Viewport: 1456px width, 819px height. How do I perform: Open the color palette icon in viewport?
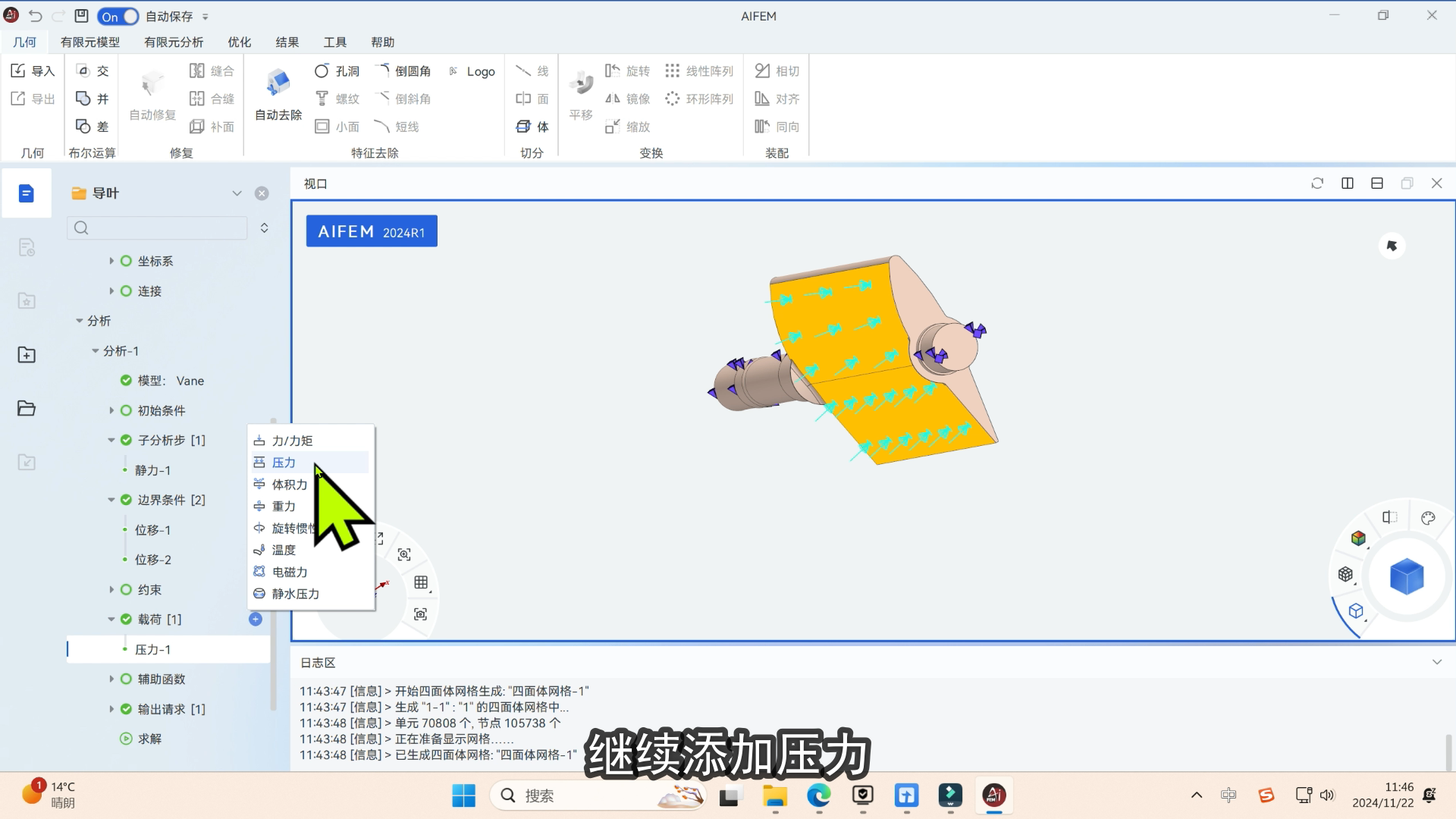[x=1428, y=518]
